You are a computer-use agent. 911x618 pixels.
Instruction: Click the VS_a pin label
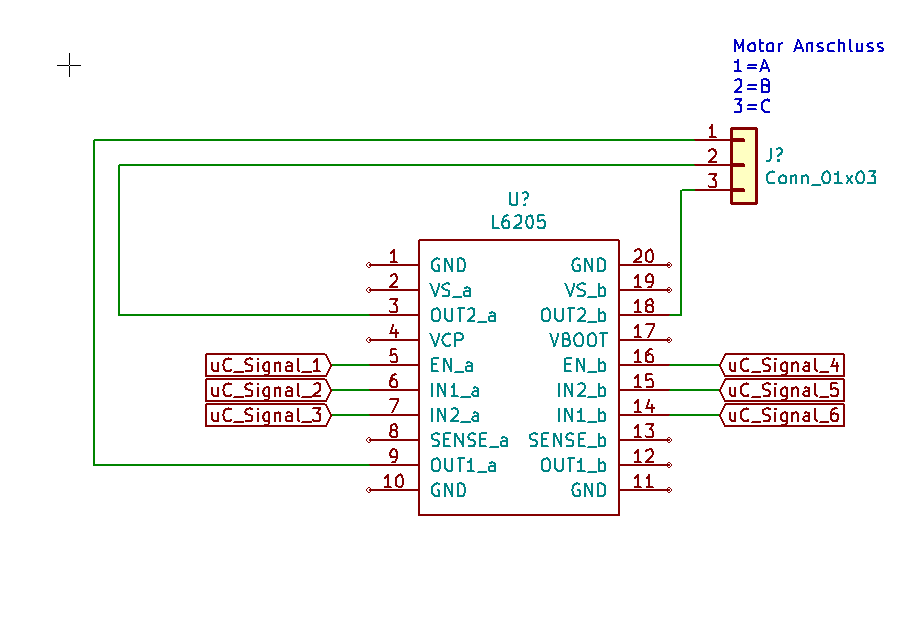tap(450, 290)
